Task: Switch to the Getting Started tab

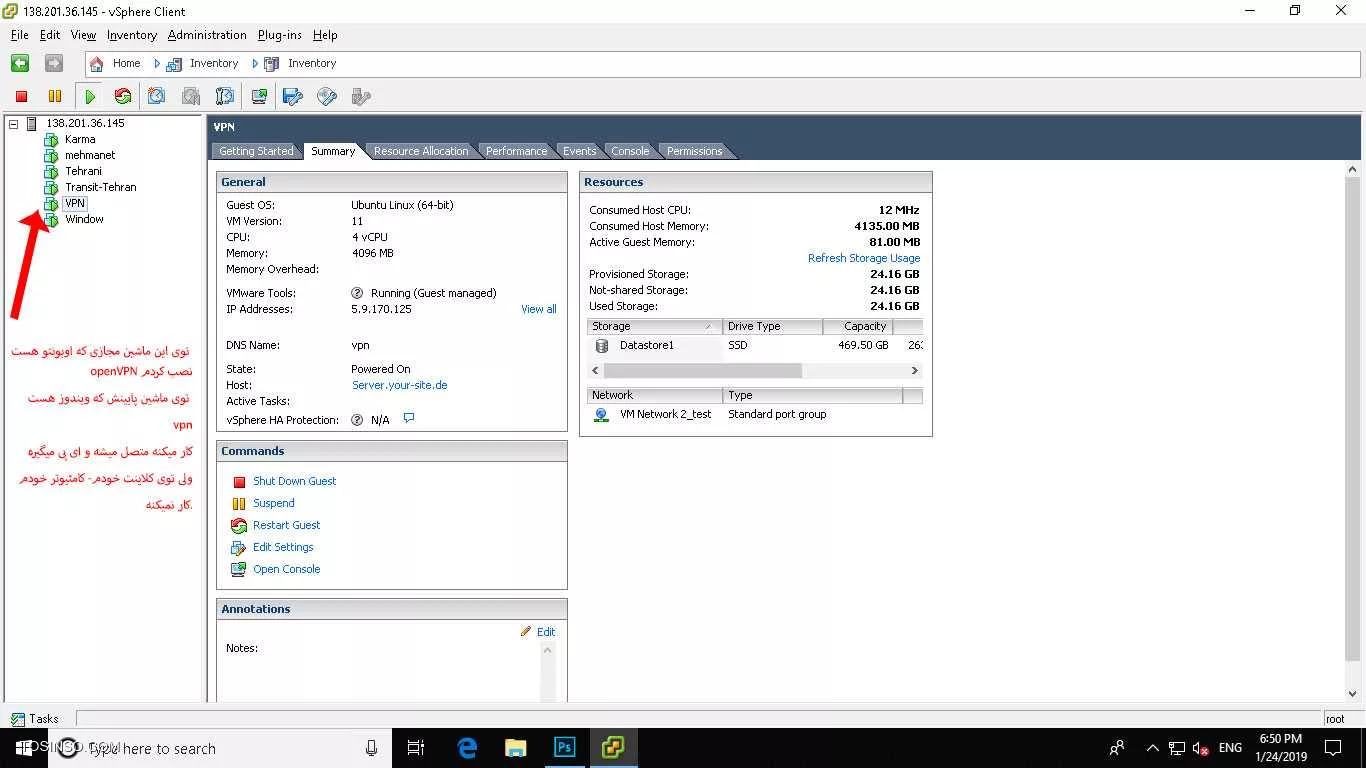Action: (x=256, y=151)
